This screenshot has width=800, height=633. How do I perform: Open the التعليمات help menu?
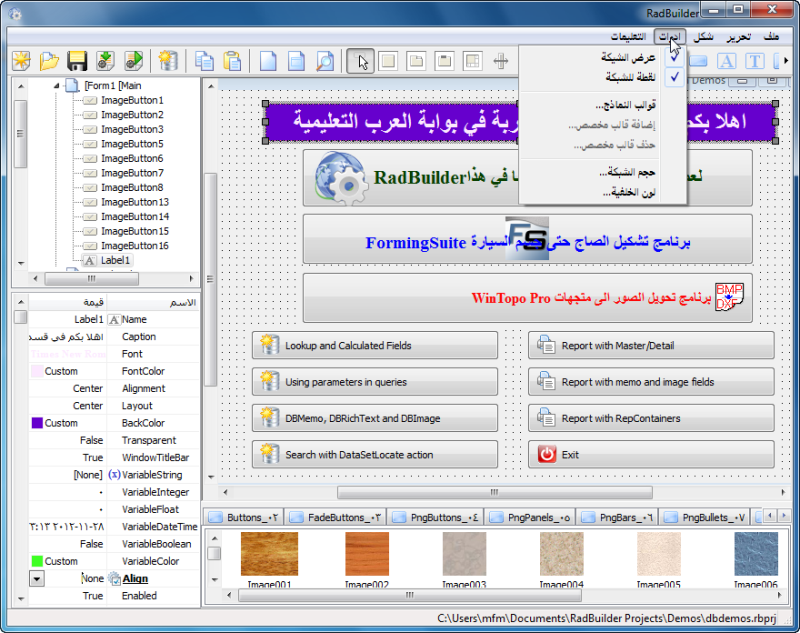click(x=628, y=37)
